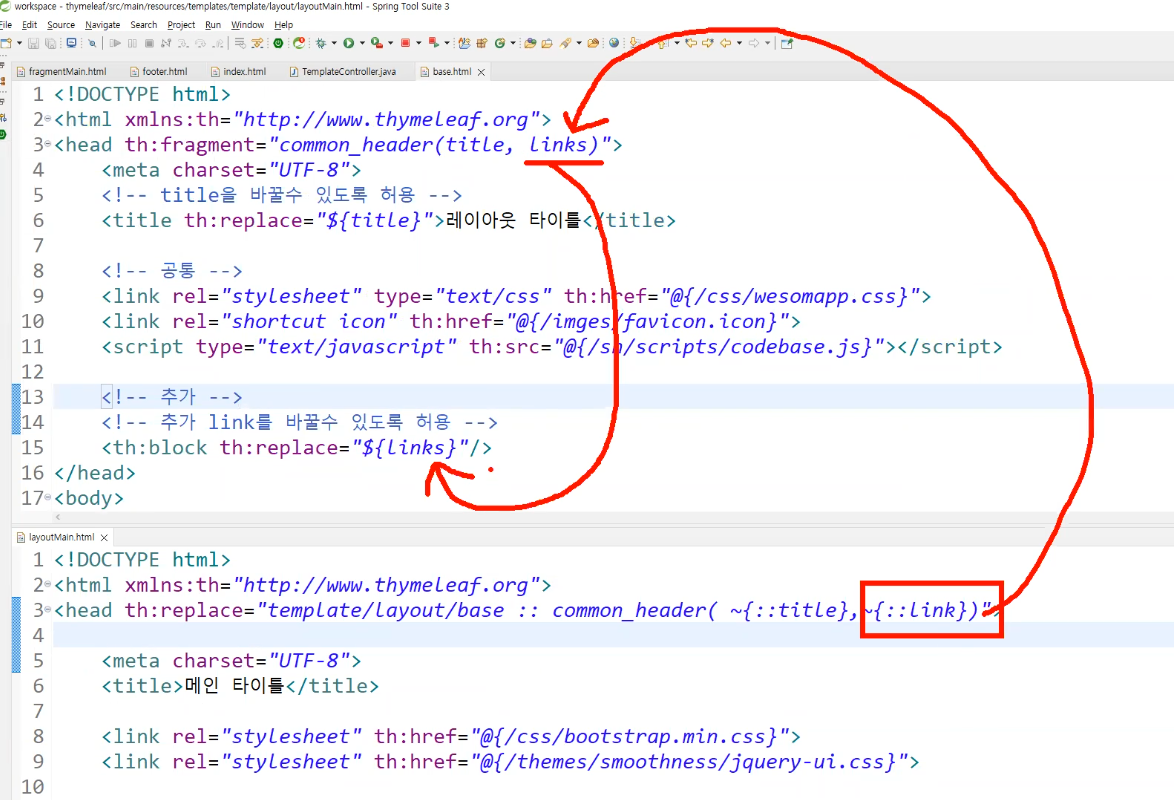Image resolution: width=1174 pixels, height=800 pixels.
Task: Click the Resume debug icon
Action: point(115,43)
